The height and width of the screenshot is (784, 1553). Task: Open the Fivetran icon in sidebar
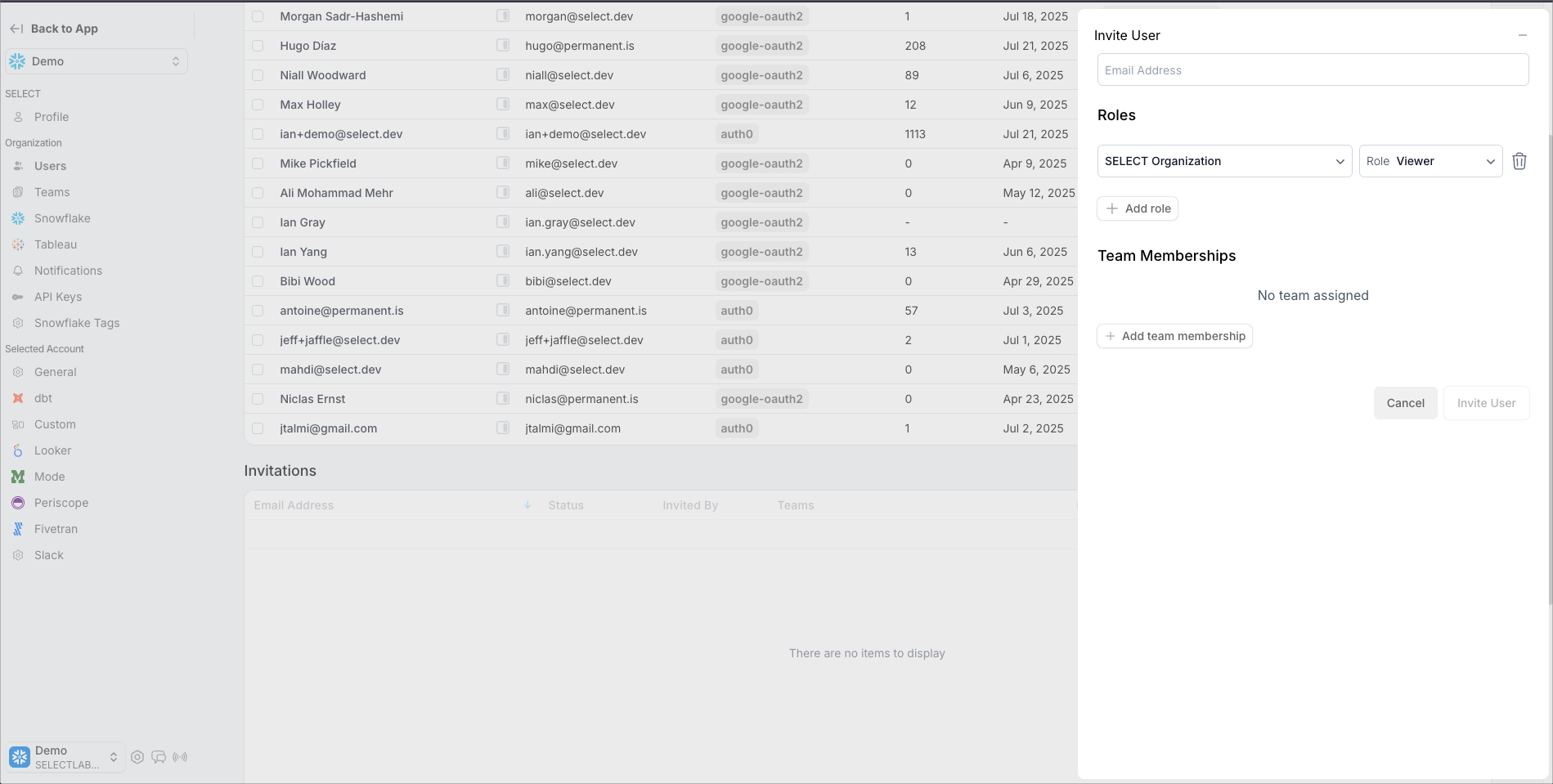point(18,529)
